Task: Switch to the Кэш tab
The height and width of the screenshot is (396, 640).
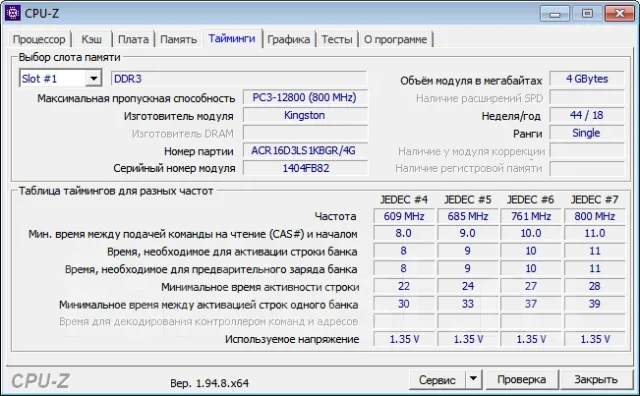Action: click(91, 39)
